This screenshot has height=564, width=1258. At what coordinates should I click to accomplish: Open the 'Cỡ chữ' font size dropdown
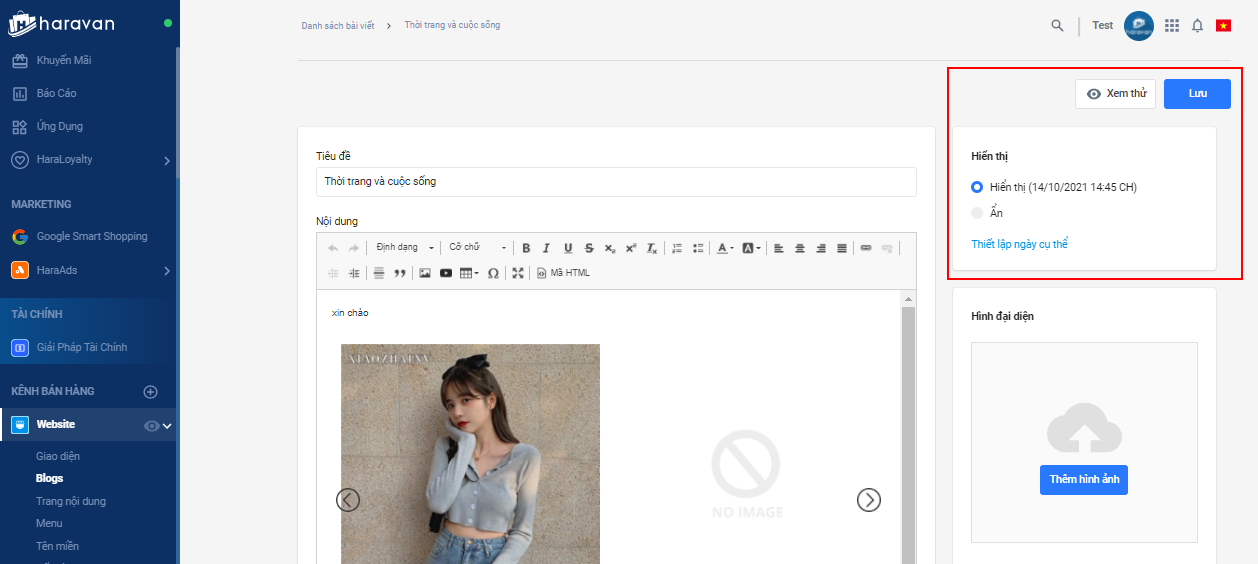coord(478,248)
